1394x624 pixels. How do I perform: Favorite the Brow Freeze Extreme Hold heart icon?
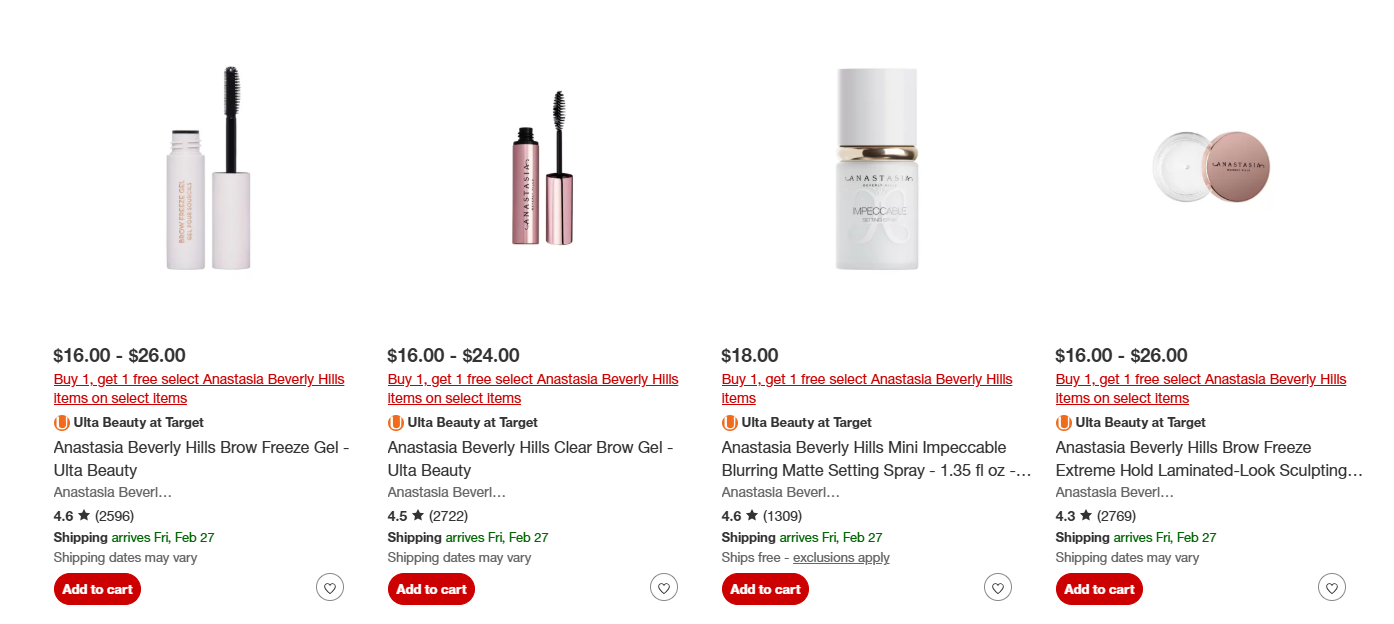click(1332, 587)
